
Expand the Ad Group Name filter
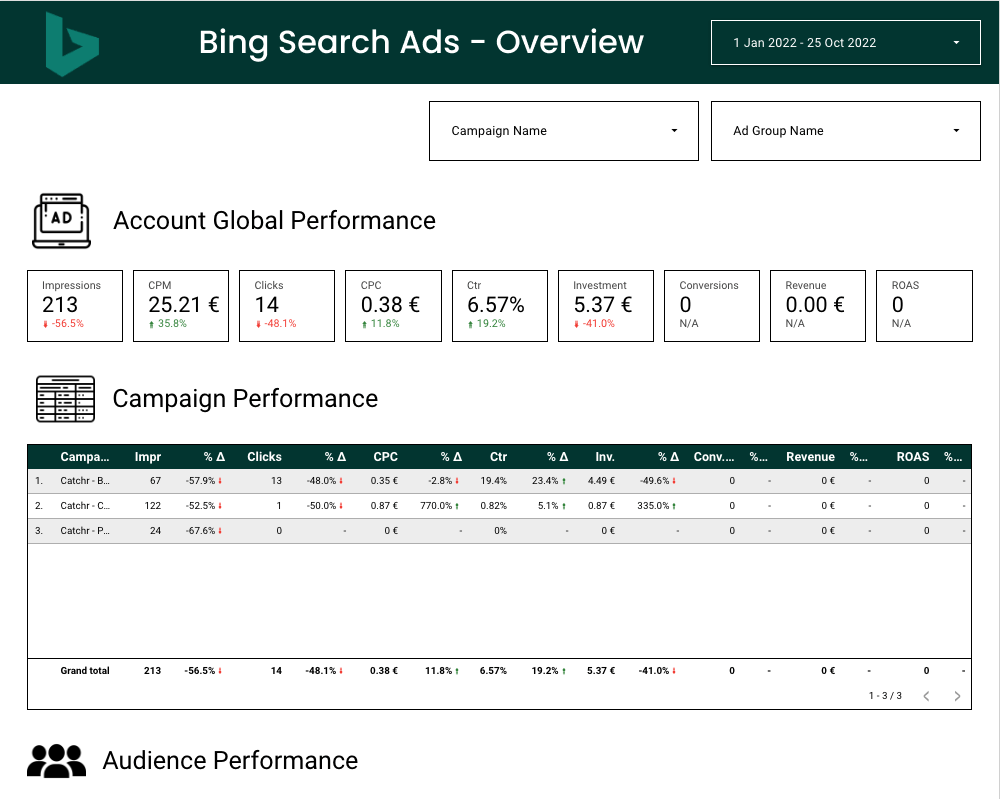click(x=845, y=130)
